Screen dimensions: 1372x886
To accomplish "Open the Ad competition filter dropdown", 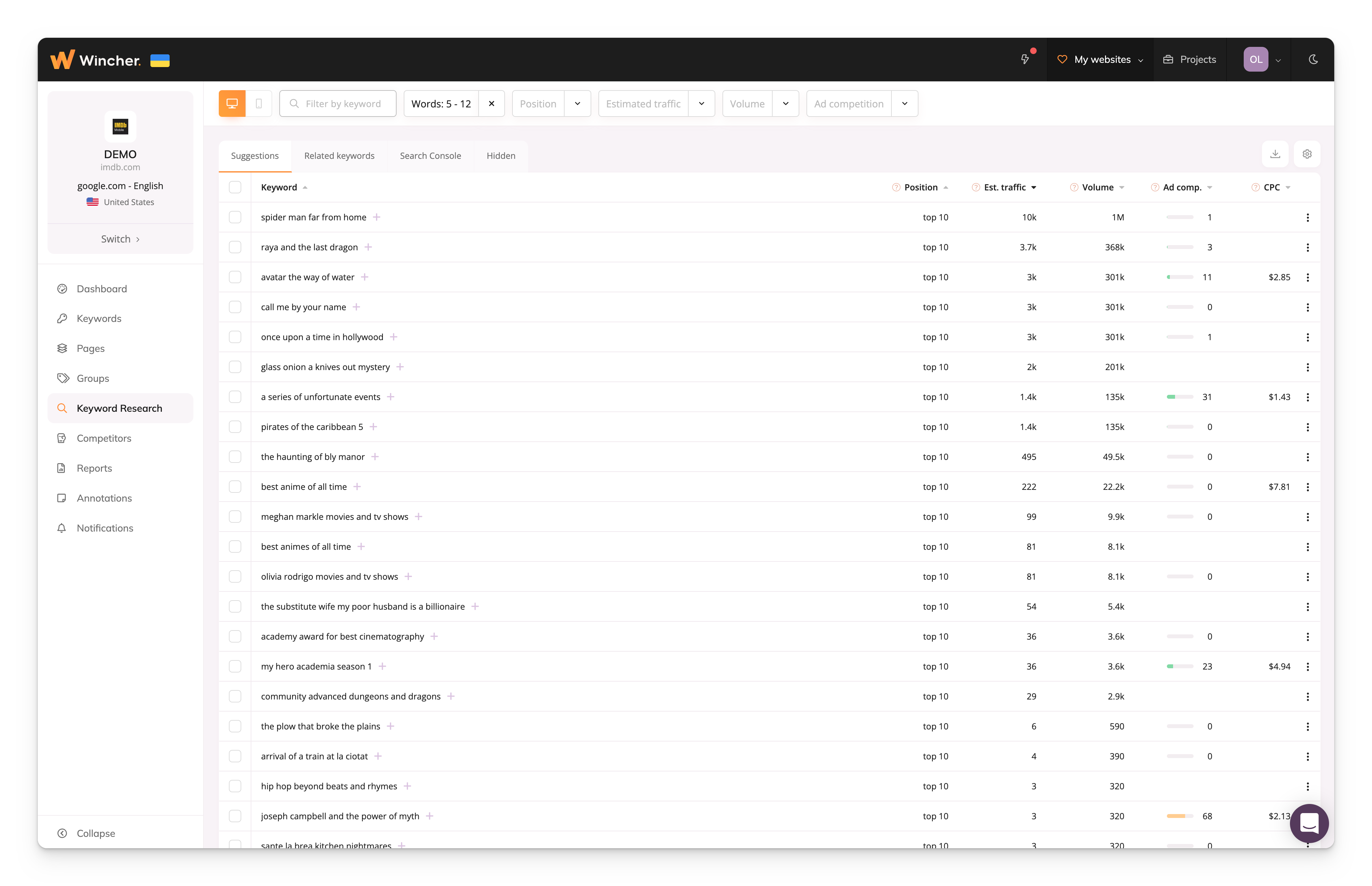I will [904, 104].
